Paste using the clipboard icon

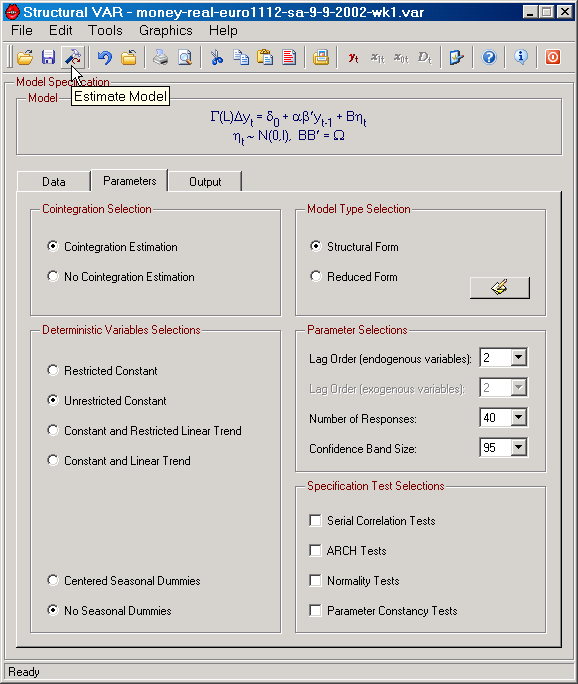click(265, 57)
